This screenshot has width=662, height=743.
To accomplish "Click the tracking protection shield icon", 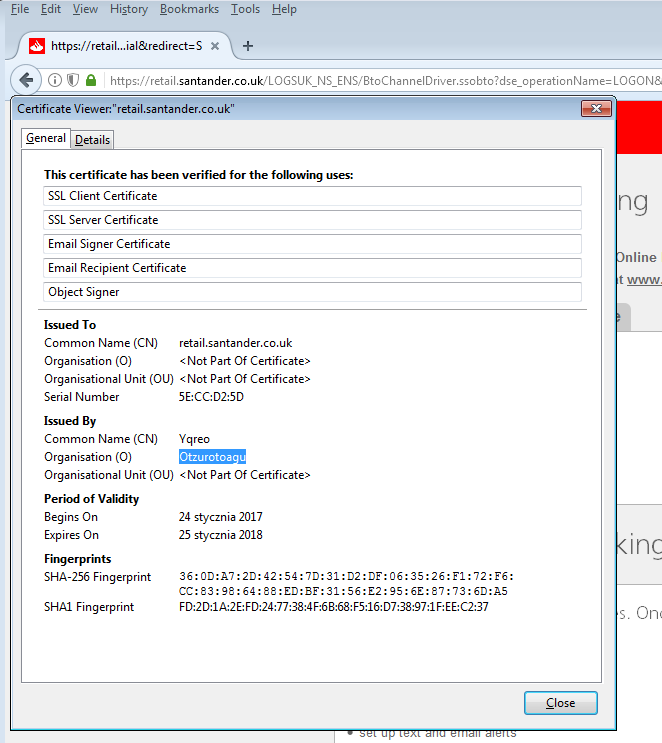I will point(72,80).
